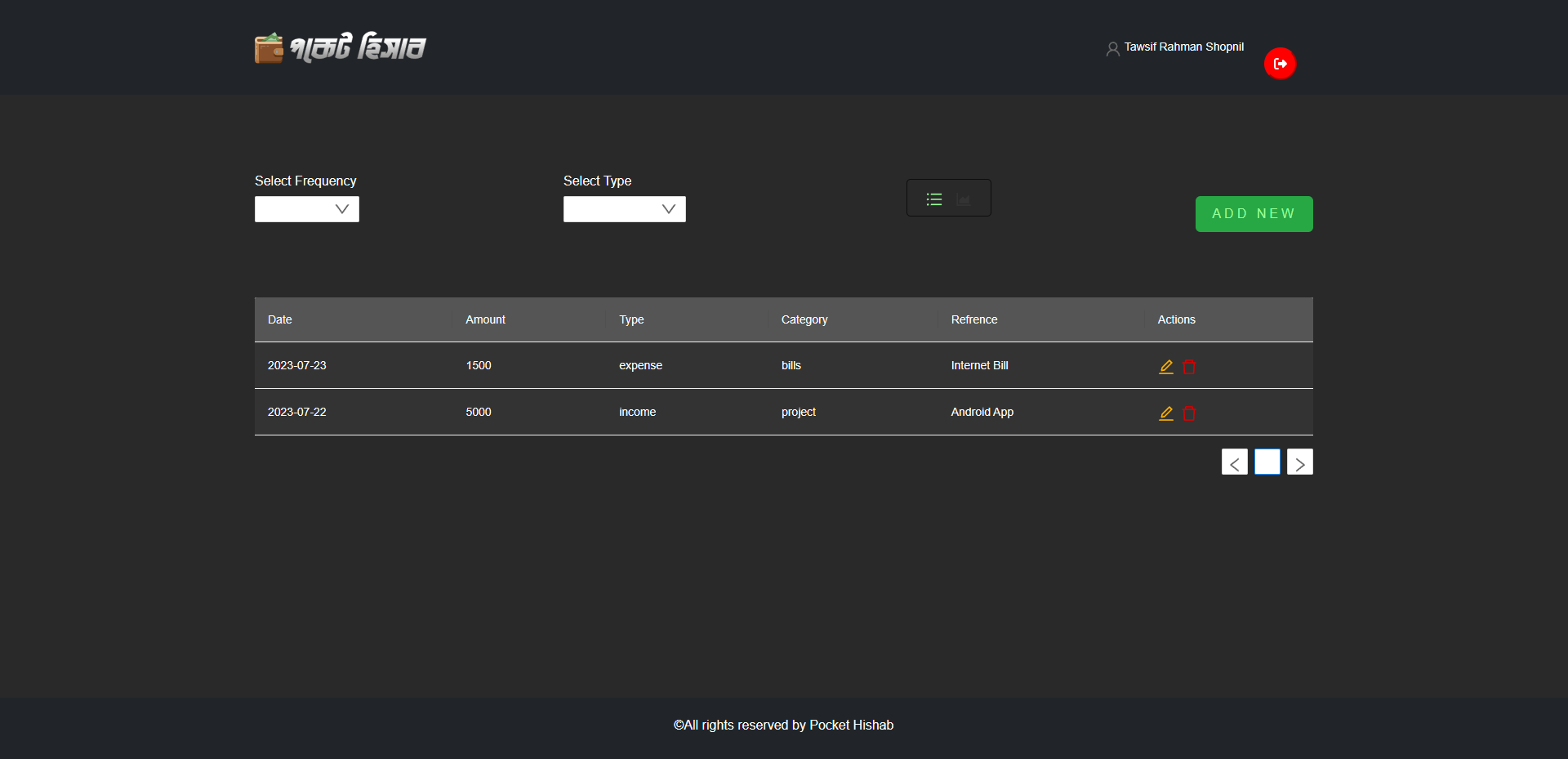The height and width of the screenshot is (759, 1568).
Task: Edit the Internet Bill expense entry
Action: [x=1165, y=366]
